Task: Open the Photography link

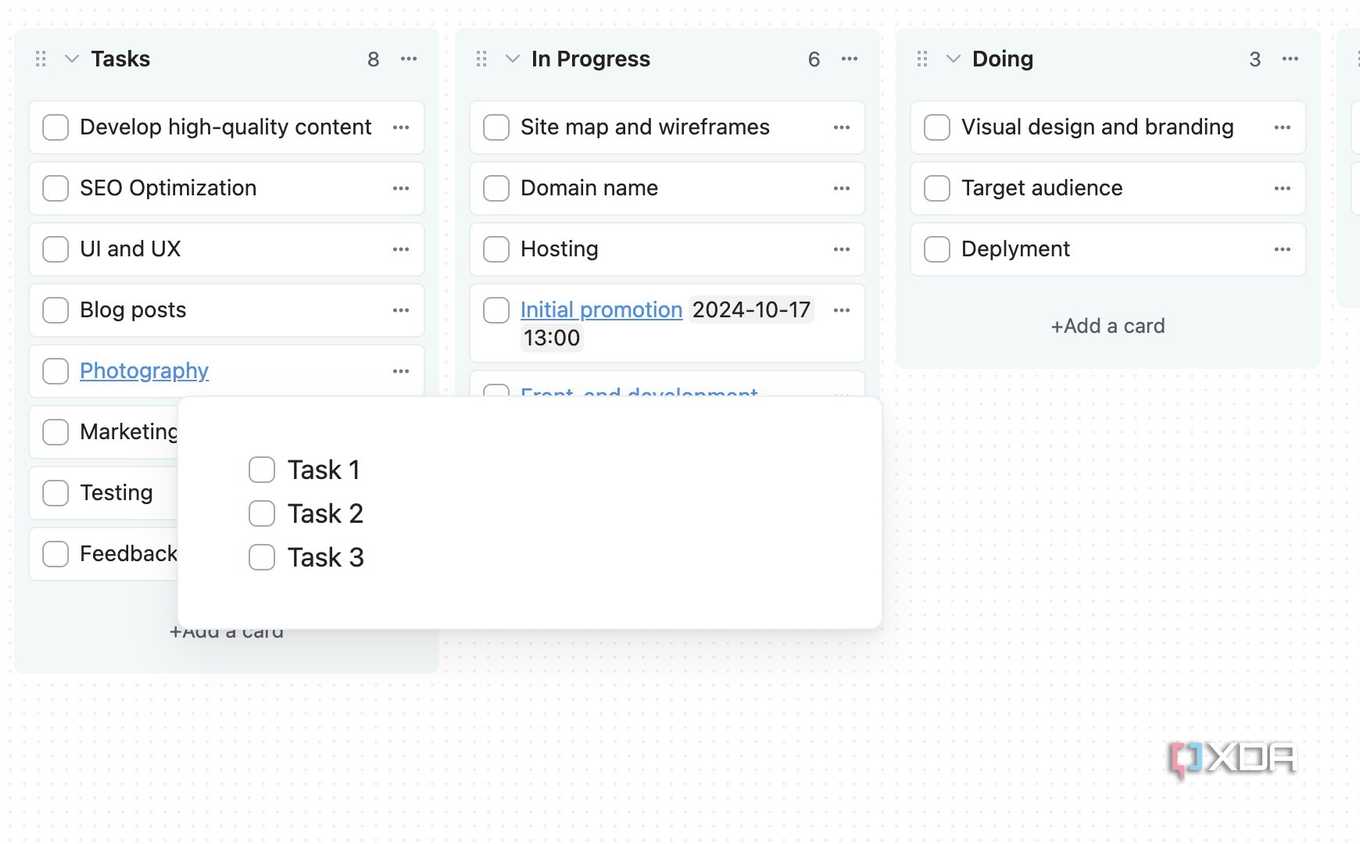Action: (144, 371)
